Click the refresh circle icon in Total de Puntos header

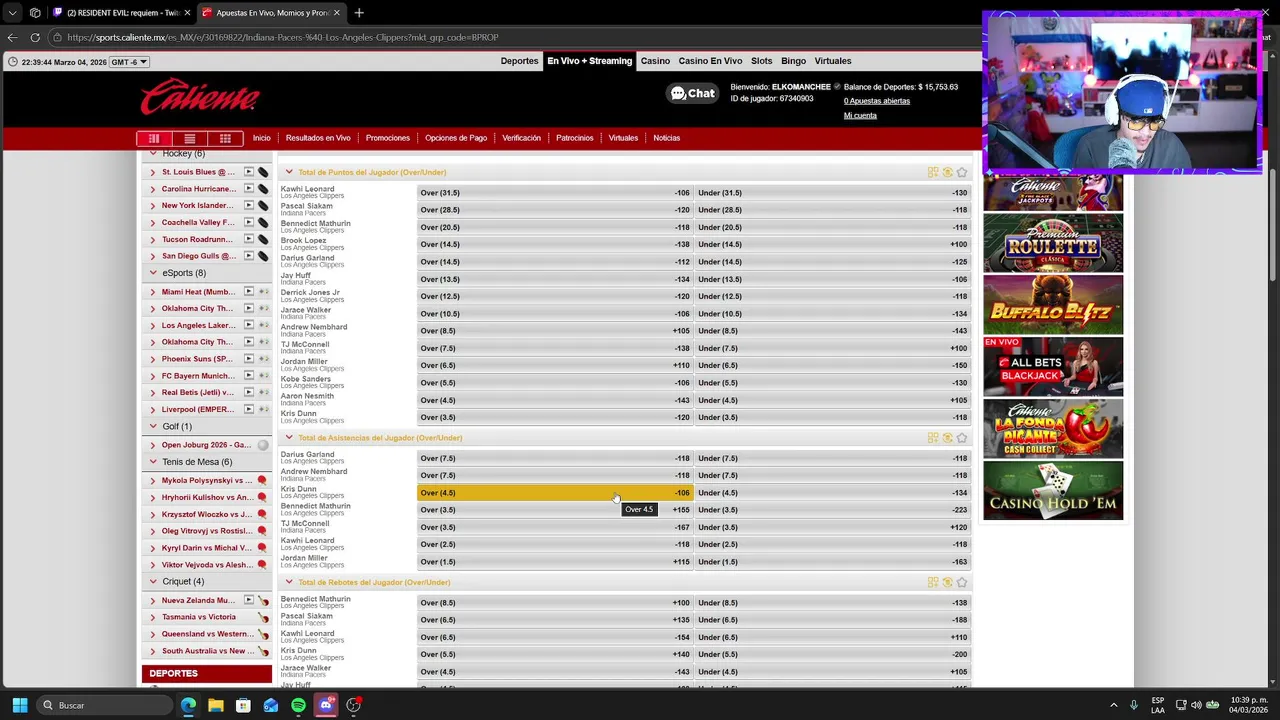pyautogui.click(x=948, y=172)
